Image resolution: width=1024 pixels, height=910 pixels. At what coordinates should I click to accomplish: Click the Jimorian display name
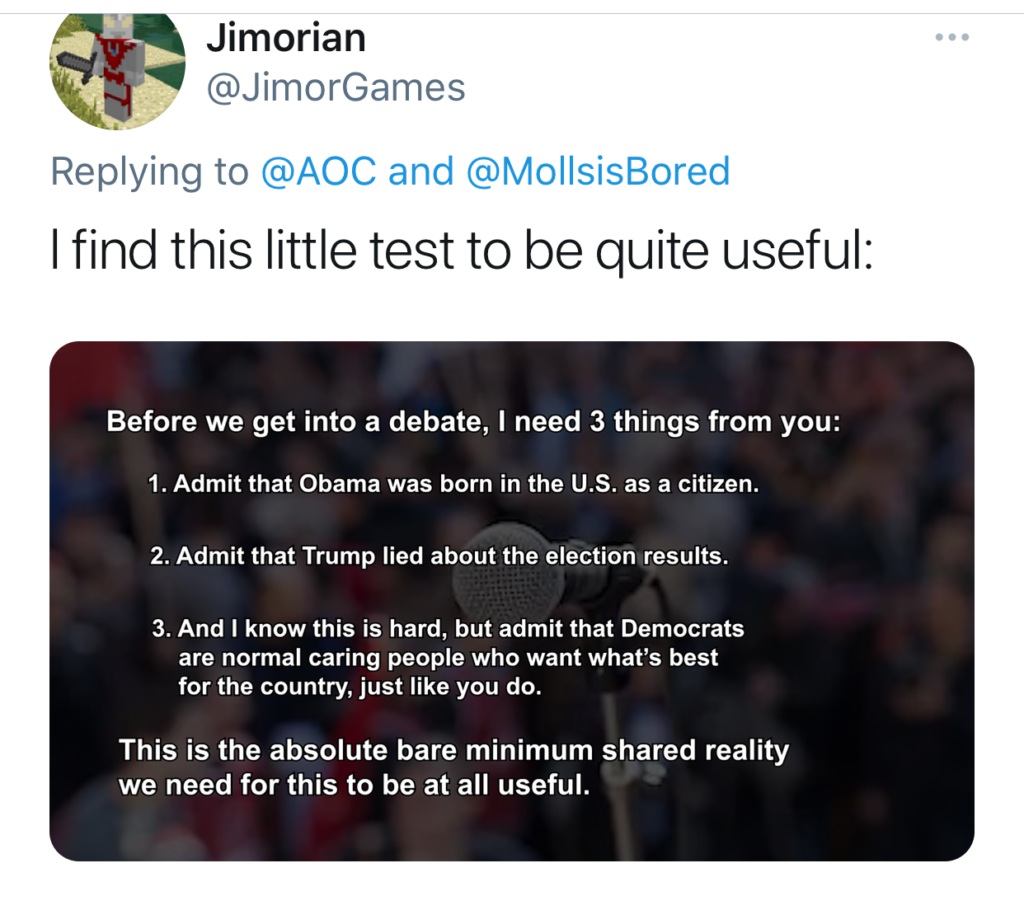[x=286, y=38]
